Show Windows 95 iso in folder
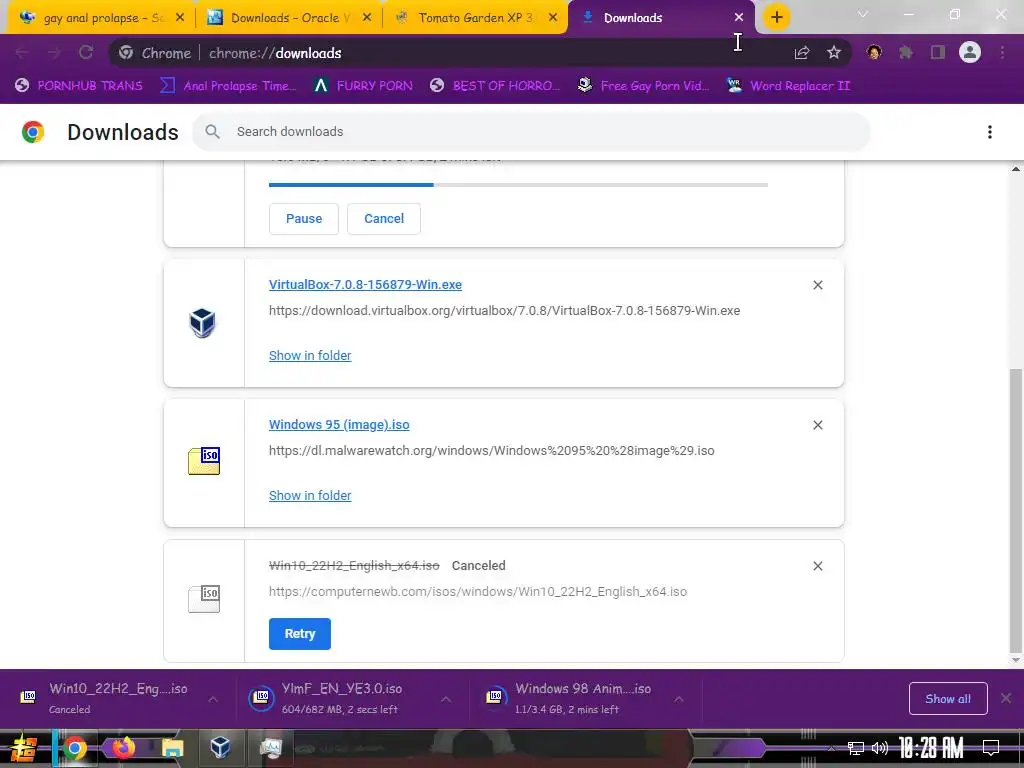The height and width of the screenshot is (768, 1024). click(x=310, y=495)
